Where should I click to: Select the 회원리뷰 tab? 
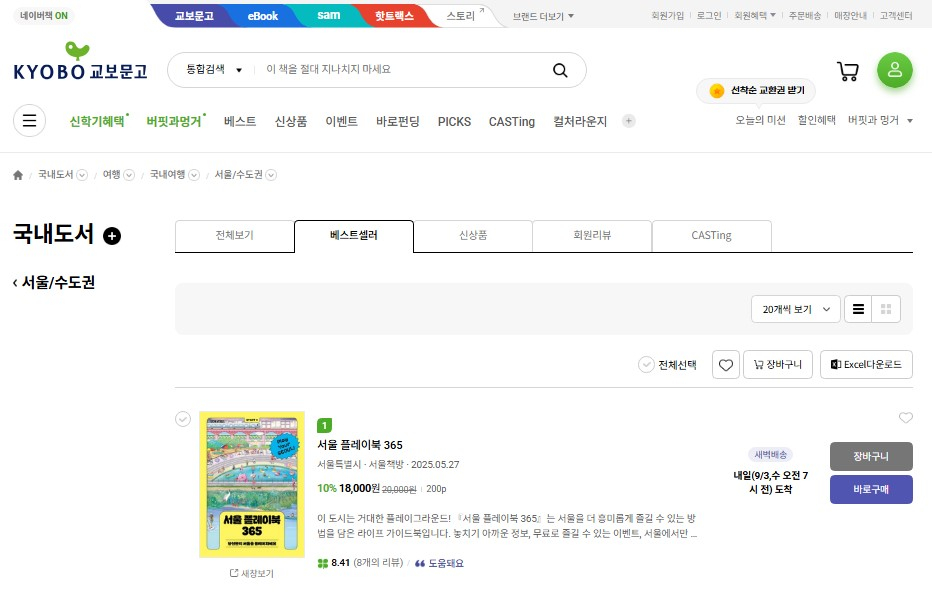pyautogui.click(x=591, y=236)
